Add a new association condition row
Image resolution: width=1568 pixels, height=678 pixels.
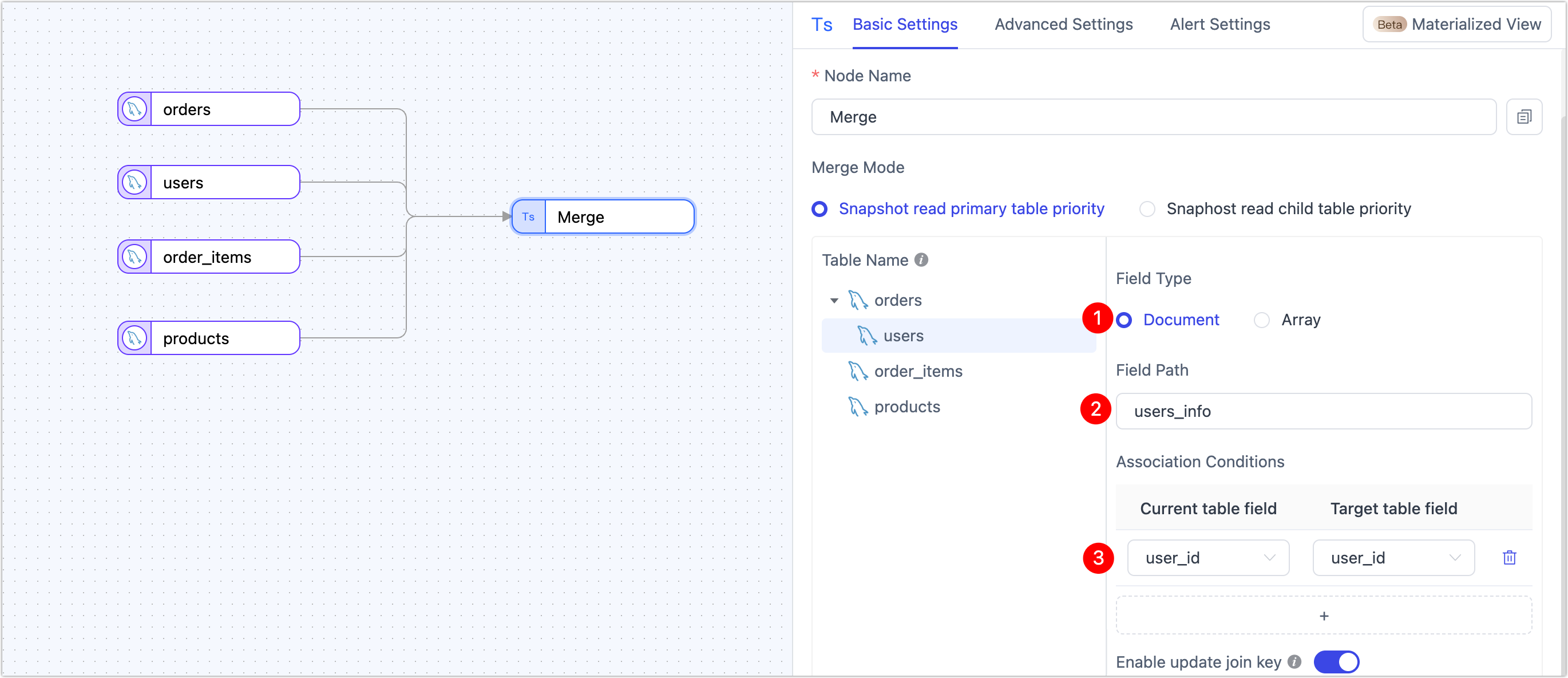(x=1323, y=616)
